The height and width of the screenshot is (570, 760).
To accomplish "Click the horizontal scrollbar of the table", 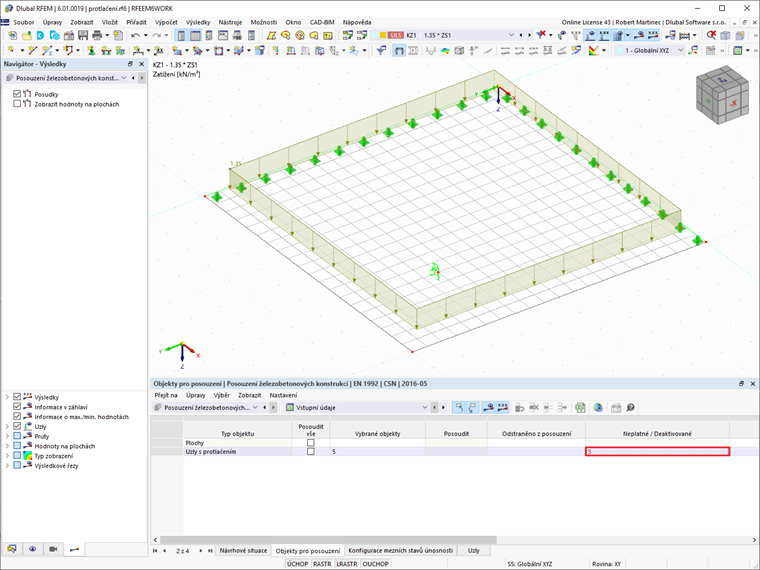I will 328,539.
